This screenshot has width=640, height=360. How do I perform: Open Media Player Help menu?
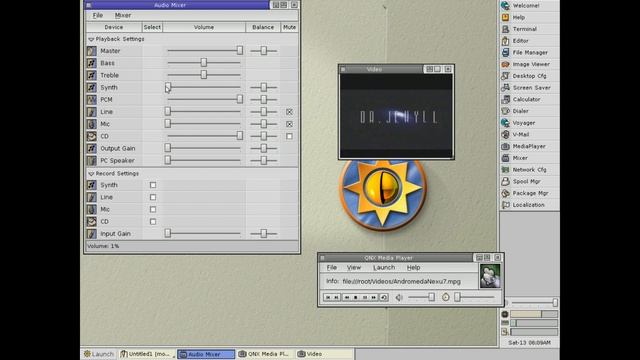tap(413, 268)
